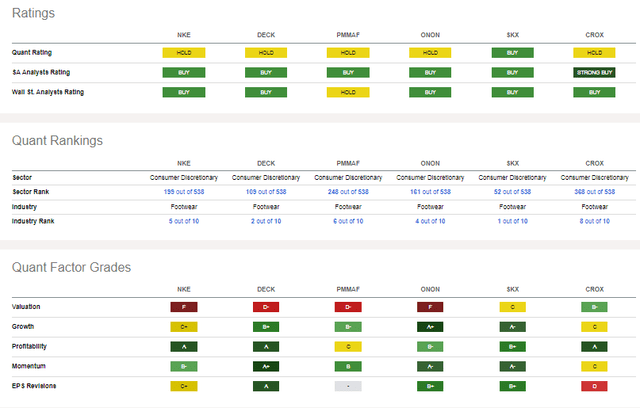Select PMMAF Quant Rating HOLD badge
Image resolution: width=640 pixels, height=408 pixels.
pyautogui.click(x=348, y=53)
